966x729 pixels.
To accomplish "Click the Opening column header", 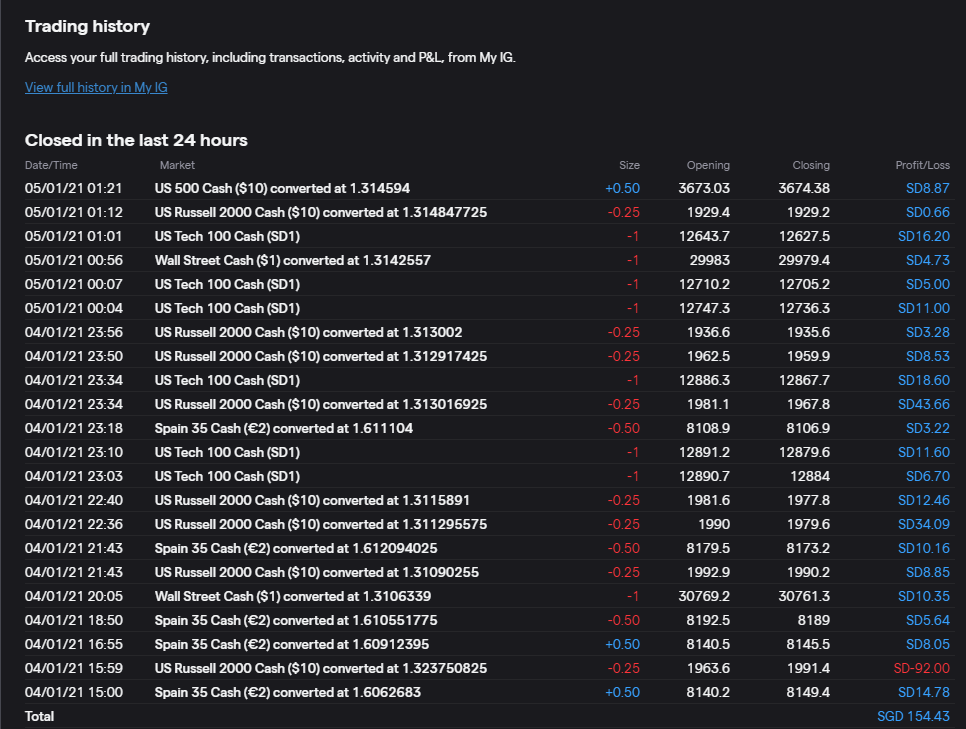I will point(708,165).
